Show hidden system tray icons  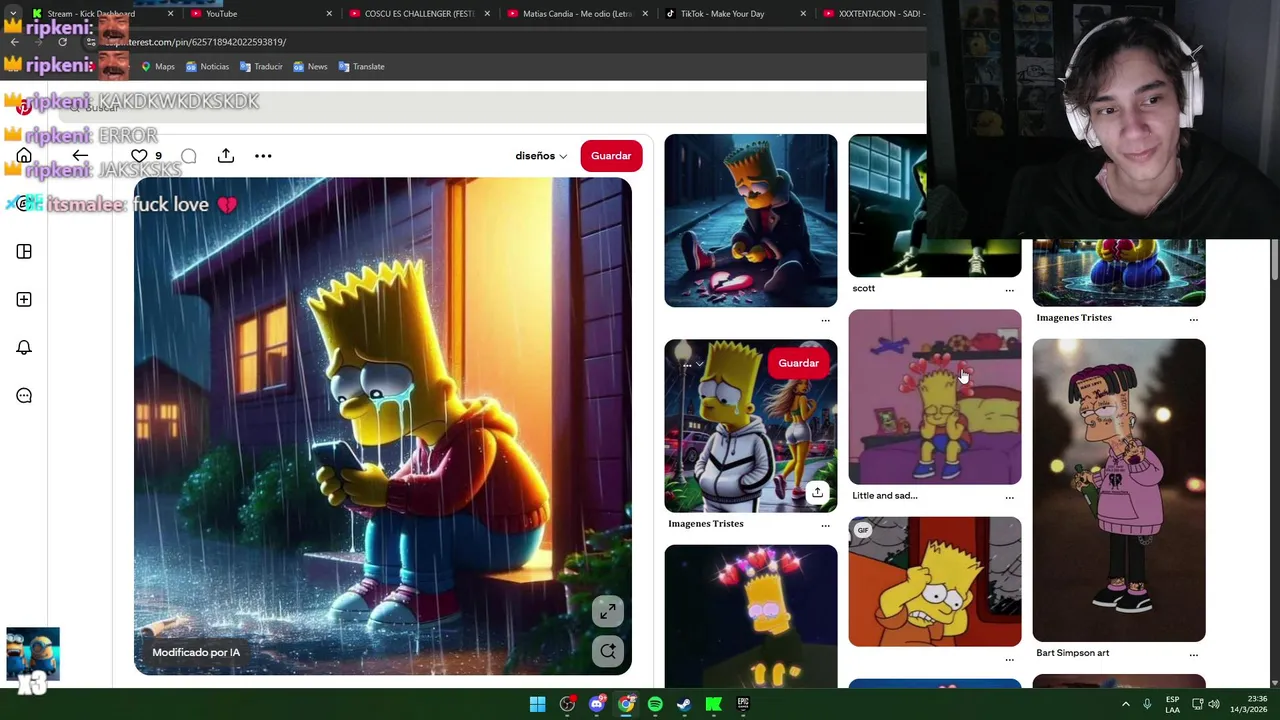pos(1125,704)
